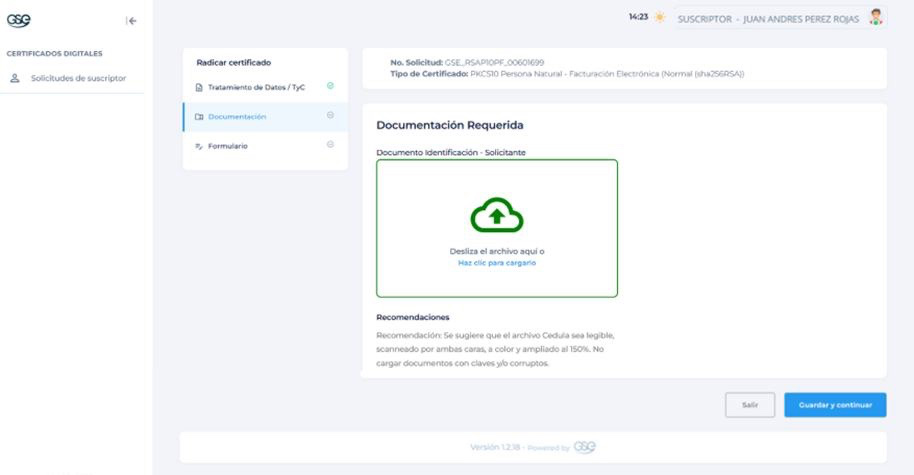The image size is (914, 475).
Task: Click the pending status icon of Formulario
Action: tap(330, 144)
